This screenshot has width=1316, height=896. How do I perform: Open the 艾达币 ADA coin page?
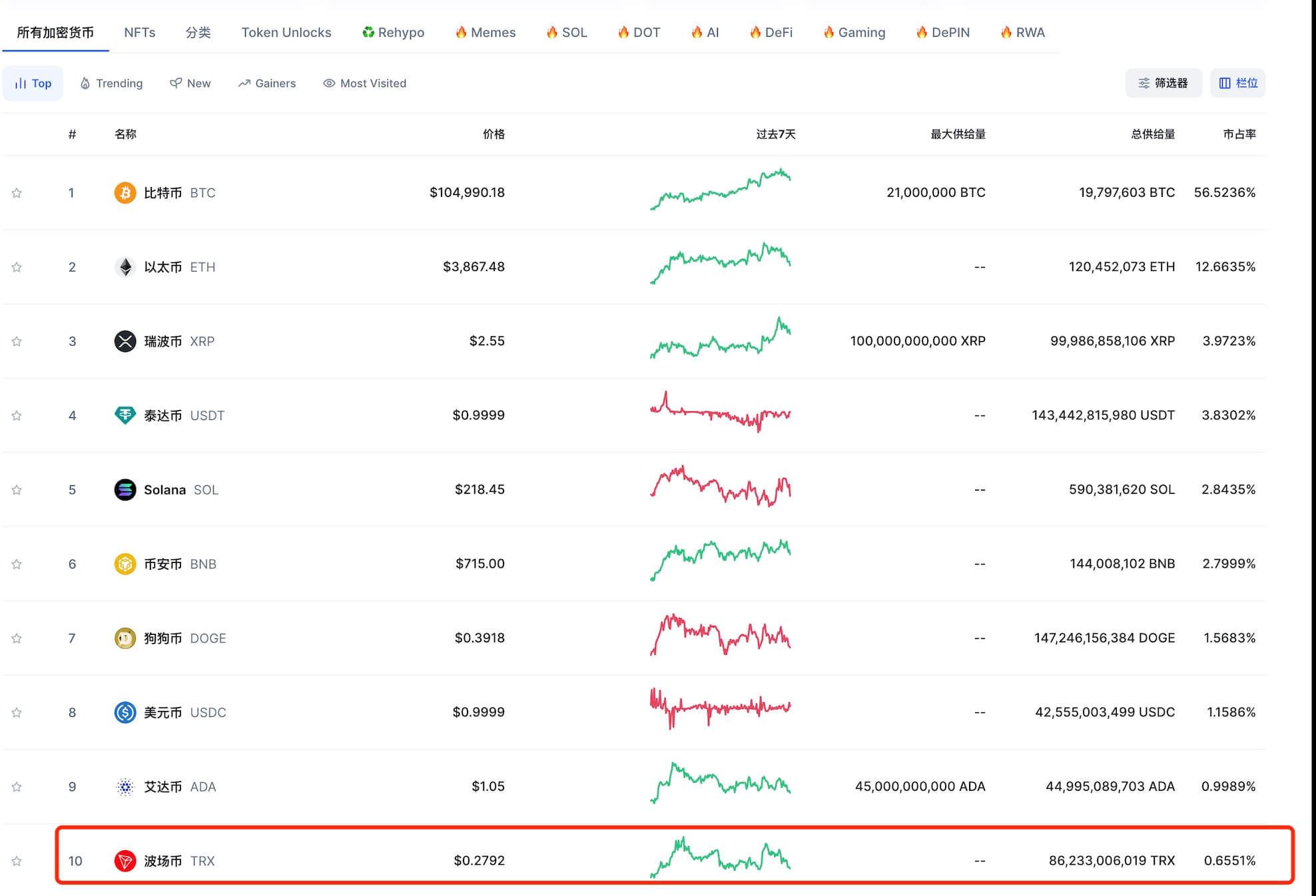click(165, 787)
